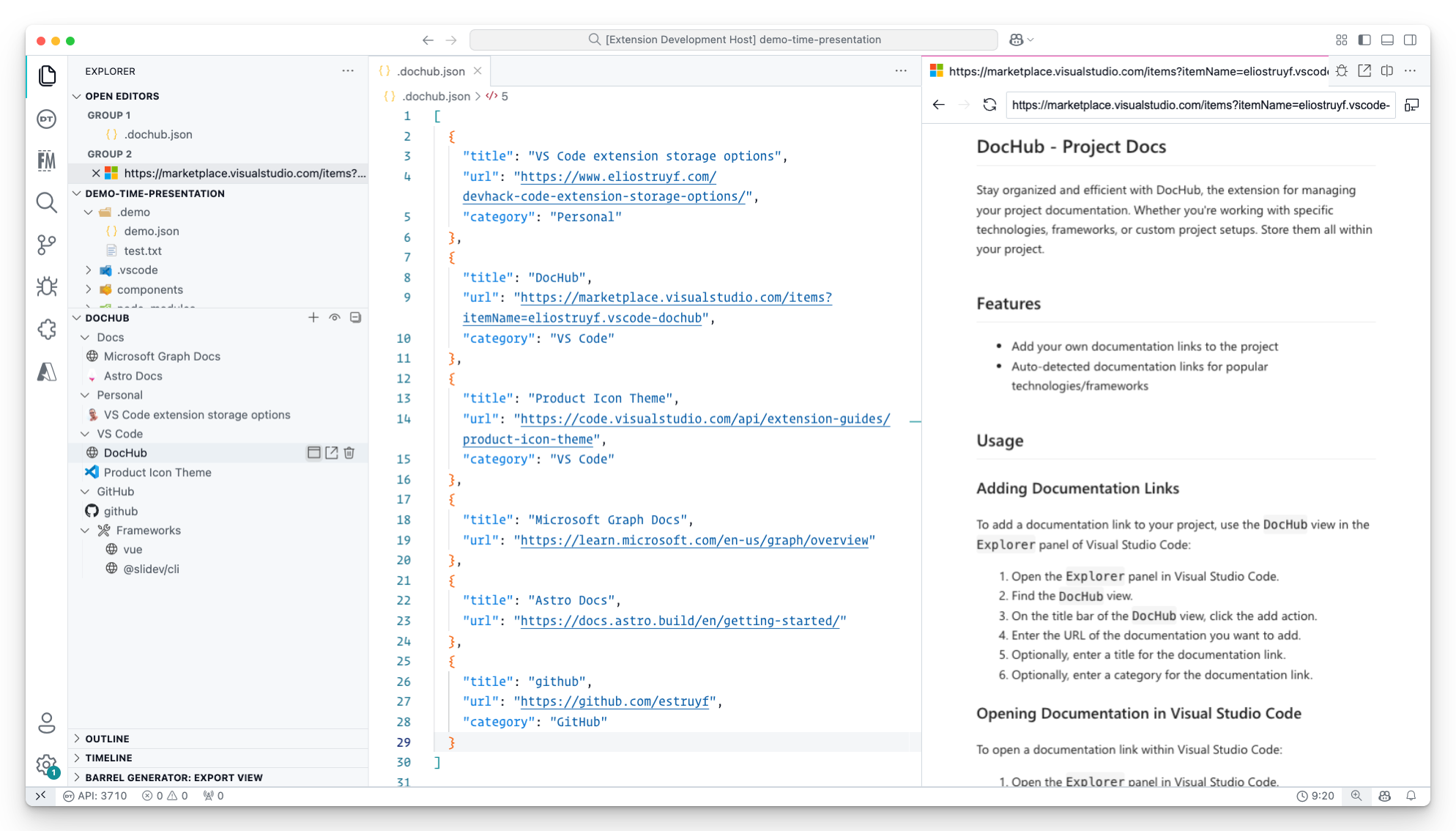Open the Front Matter view in activity bar

47,160
